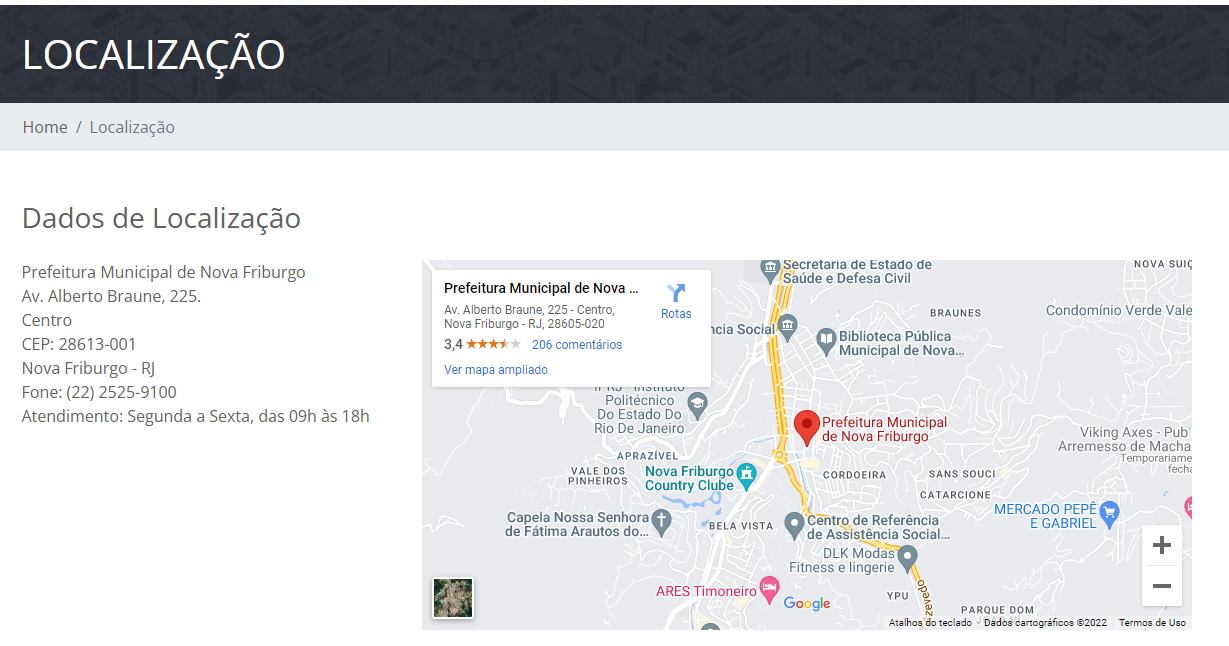Click the red Prefeitura Municipal map pin
The width and height of the screenshot is (1229, 646).
coord(806,427)
